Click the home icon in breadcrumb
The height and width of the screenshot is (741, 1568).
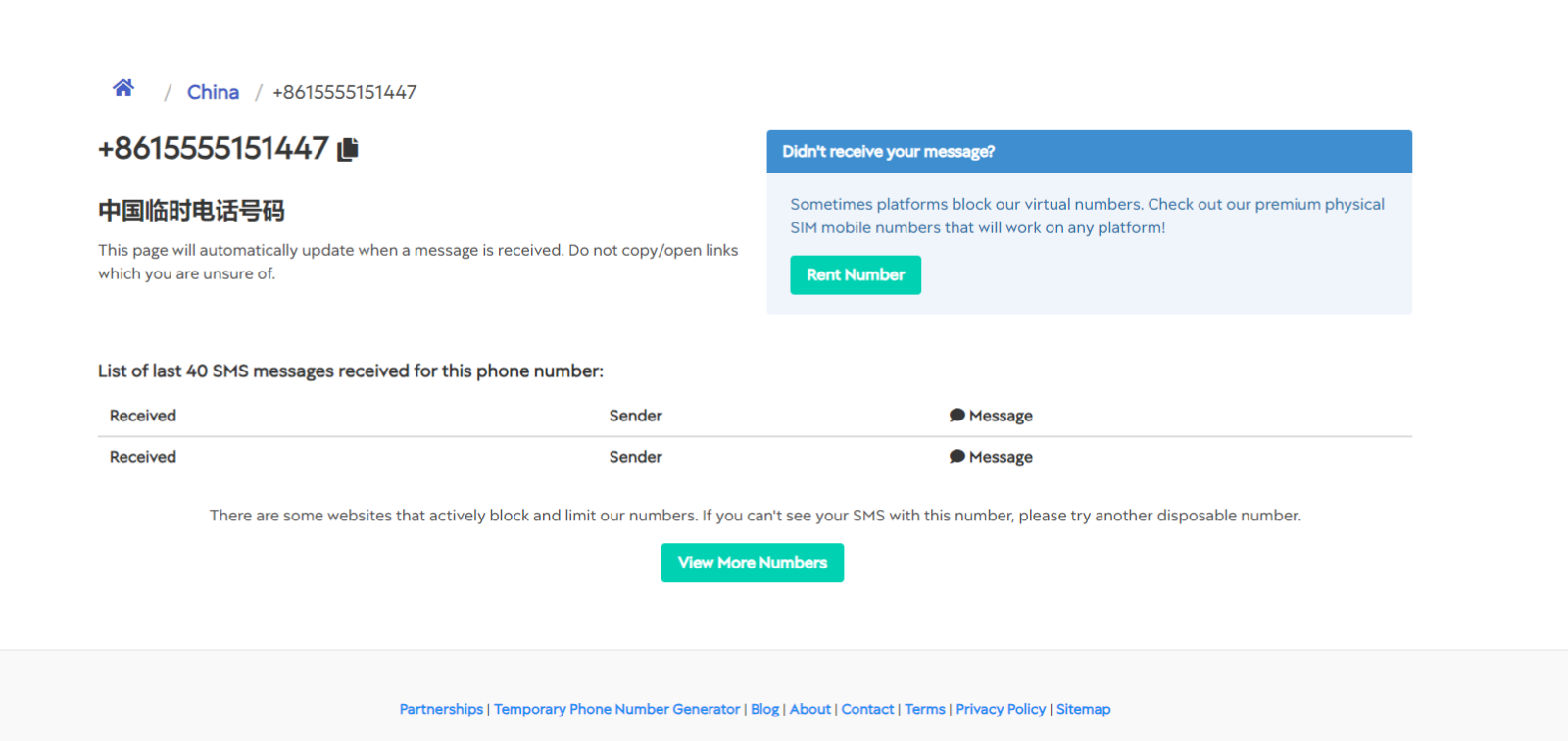point(123,88)
